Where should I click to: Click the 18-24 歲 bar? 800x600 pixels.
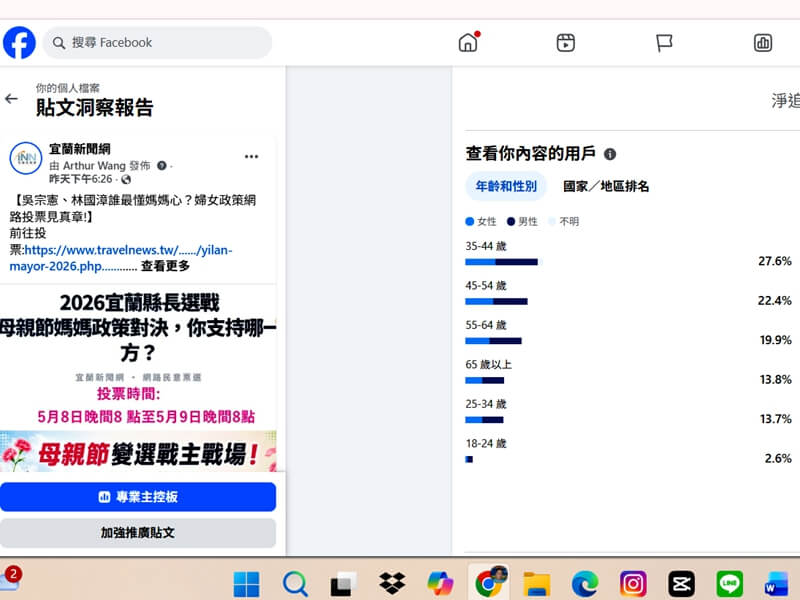[x=469, y=459]
